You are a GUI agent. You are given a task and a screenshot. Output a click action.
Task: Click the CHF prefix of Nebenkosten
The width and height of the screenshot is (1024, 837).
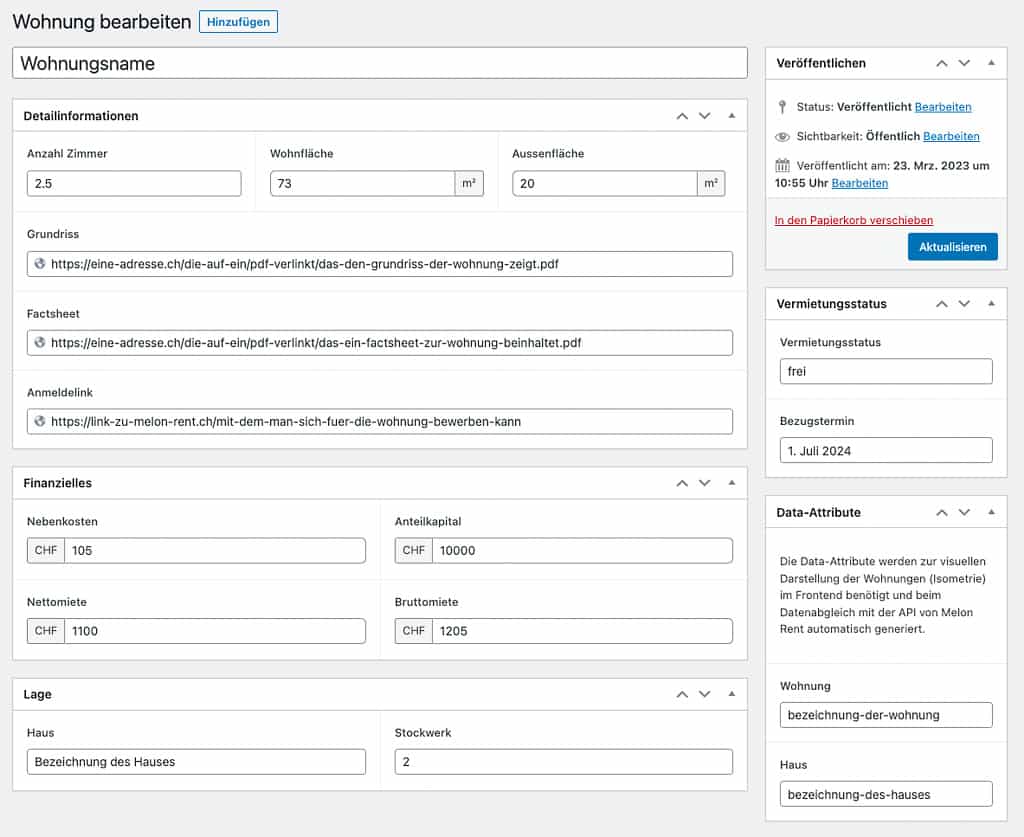pos(46,550)
